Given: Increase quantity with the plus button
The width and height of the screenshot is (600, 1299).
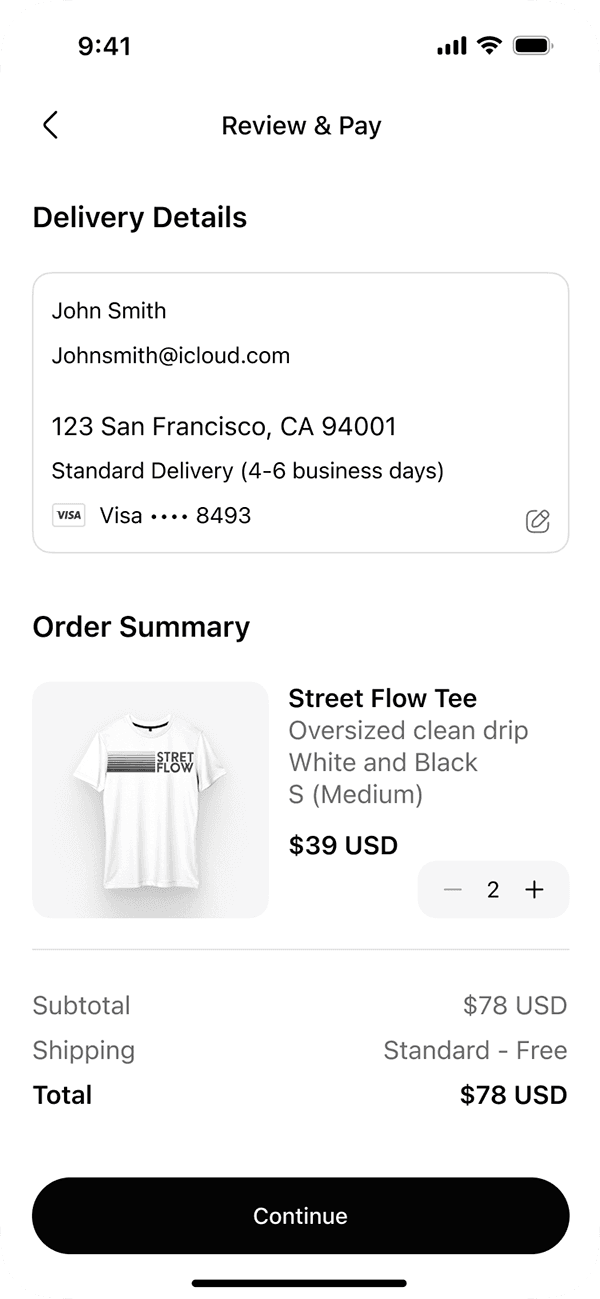Looking at the screenshot, I should [x=535, y=890].
